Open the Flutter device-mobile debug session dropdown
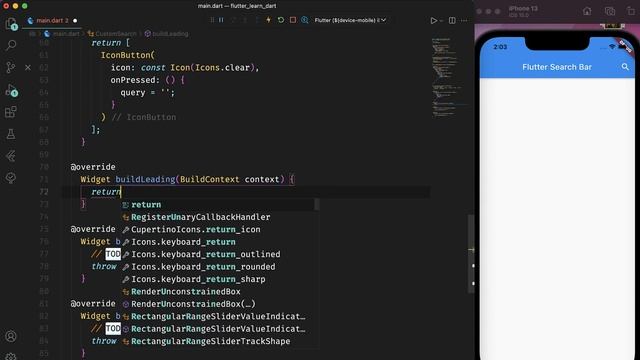Screen dimensions: 640x360 coord(350,20)
